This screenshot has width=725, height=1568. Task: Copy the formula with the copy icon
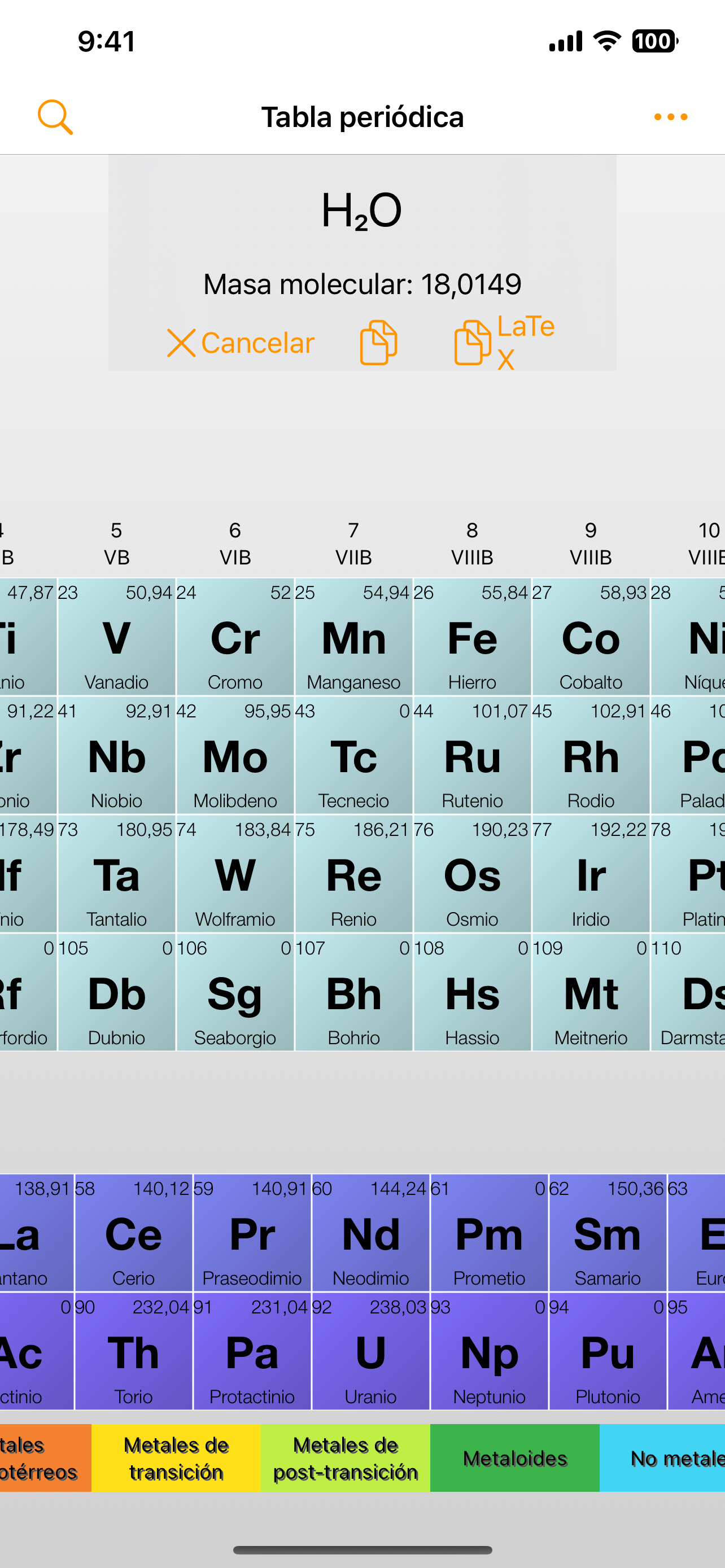[x=378, y=343]
